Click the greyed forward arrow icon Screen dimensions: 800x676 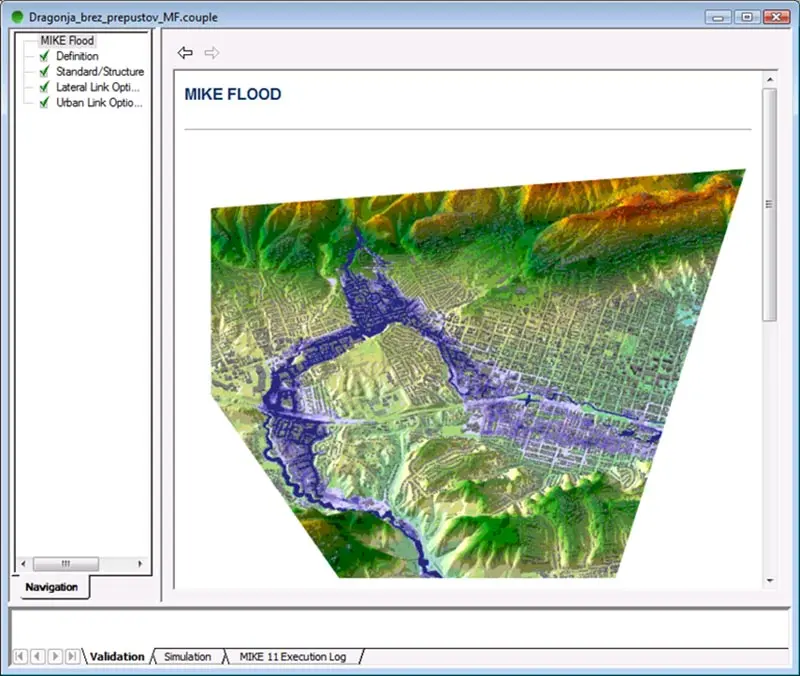coord(212,53)
